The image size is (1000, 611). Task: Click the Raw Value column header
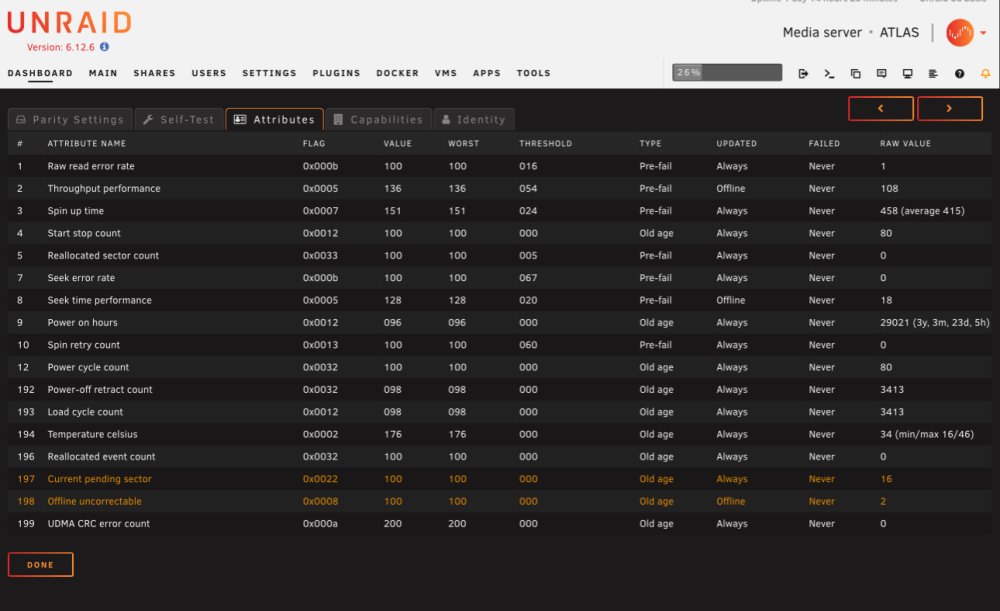(905, 144)
